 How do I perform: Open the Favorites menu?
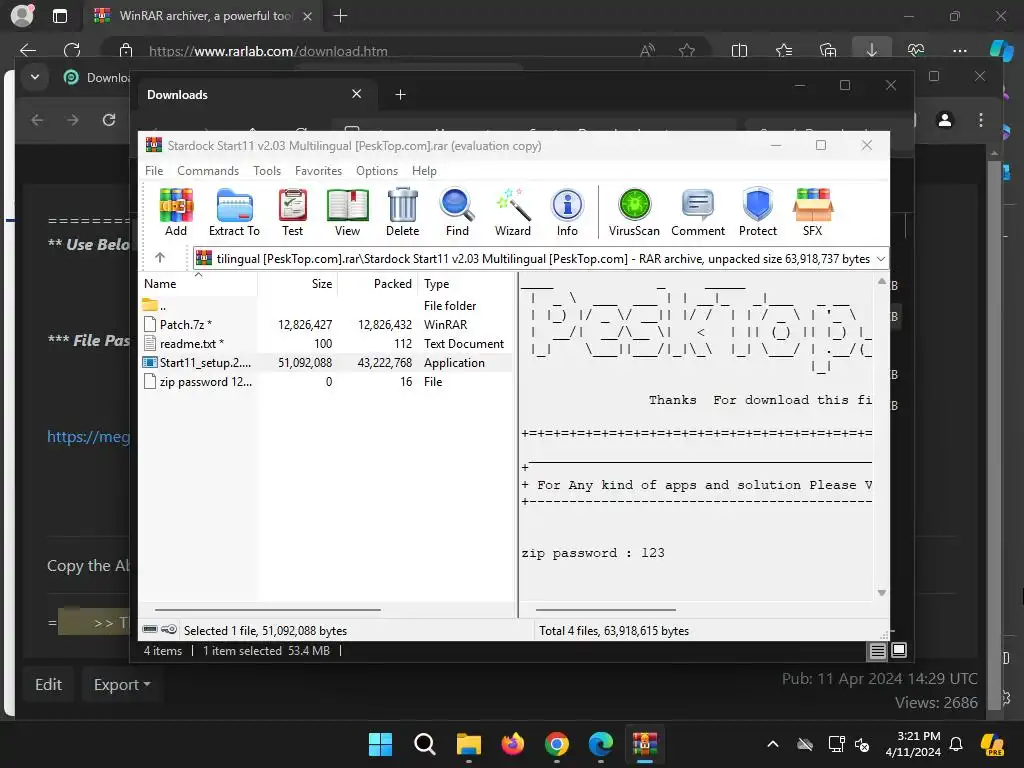(x=318, y=170)
